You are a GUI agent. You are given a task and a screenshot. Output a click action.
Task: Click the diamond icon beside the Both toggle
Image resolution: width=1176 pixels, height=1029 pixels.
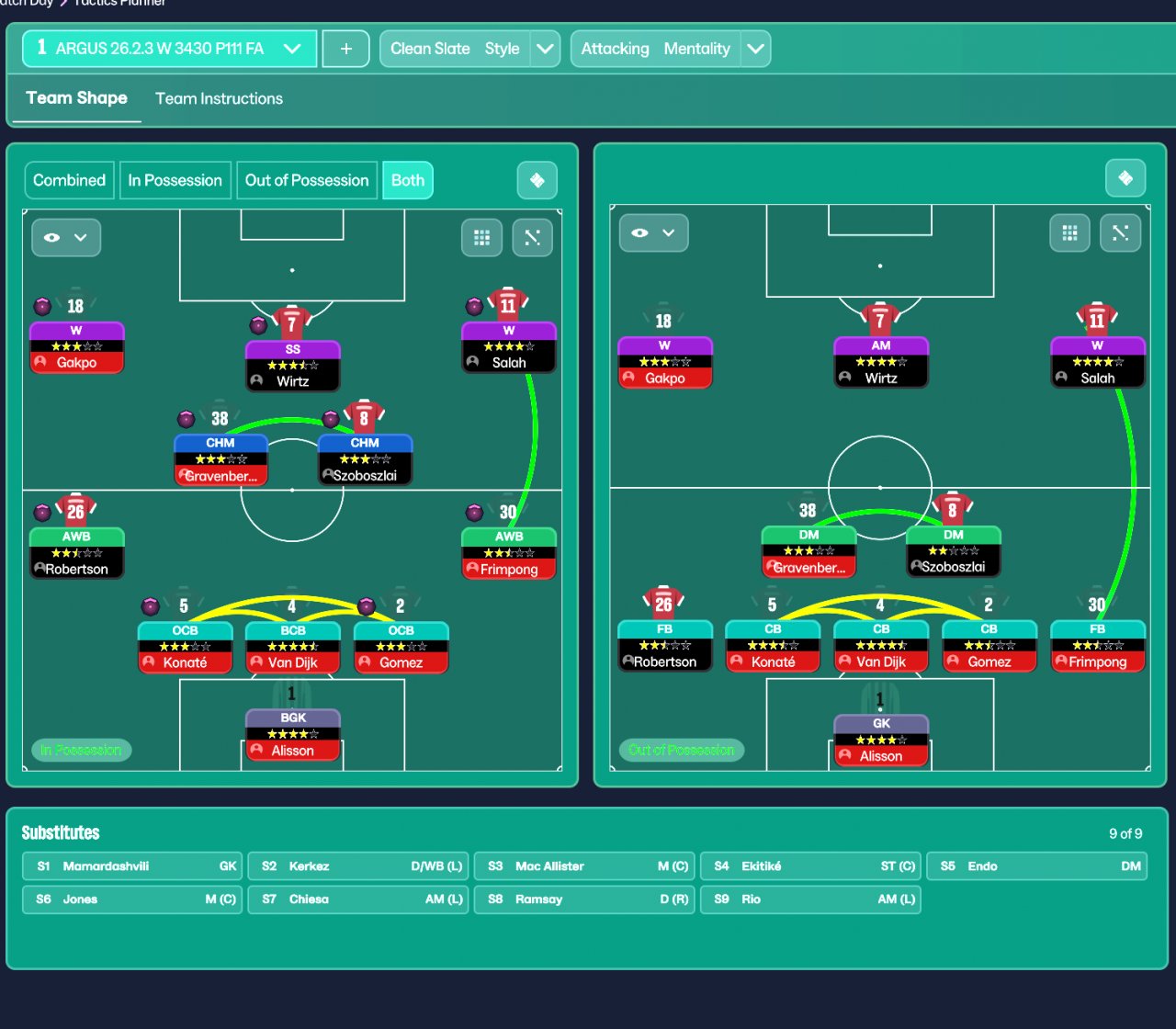pyautogui.click(x=537, y=180)
